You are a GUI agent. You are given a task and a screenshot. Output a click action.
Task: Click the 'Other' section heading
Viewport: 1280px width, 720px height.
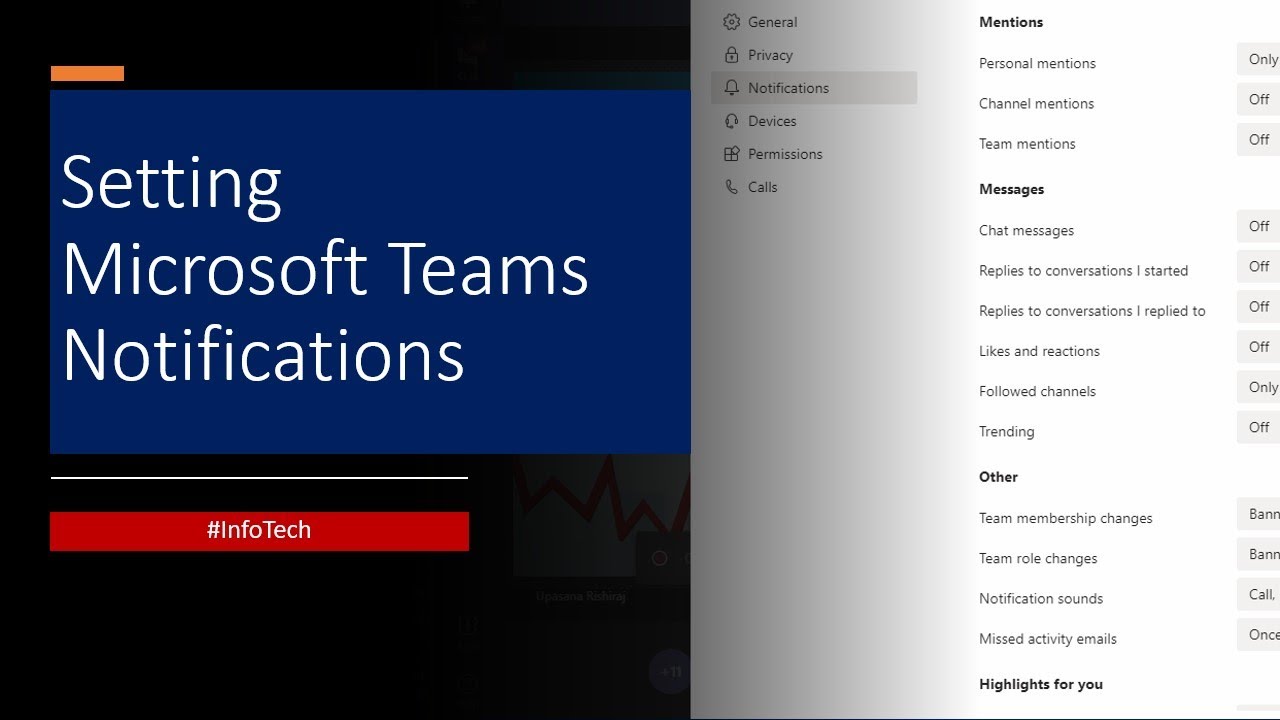[x=998, y=477]
